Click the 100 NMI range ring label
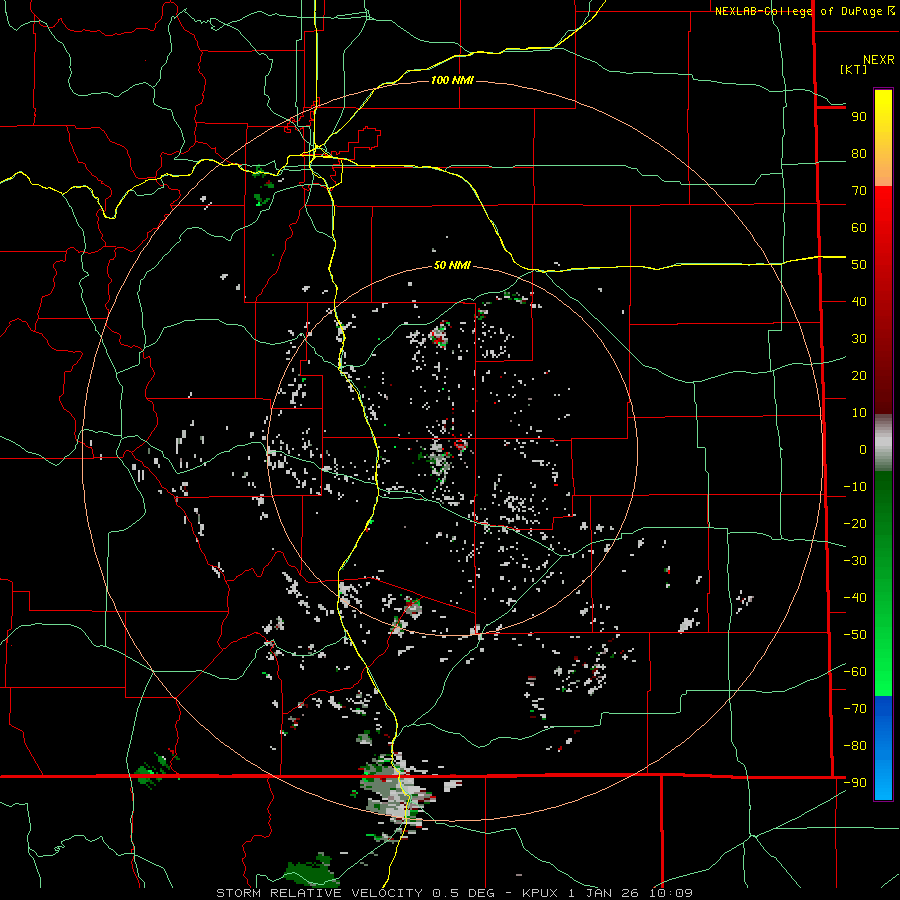Viewport: 900px width, 900px height. (452, 80)
